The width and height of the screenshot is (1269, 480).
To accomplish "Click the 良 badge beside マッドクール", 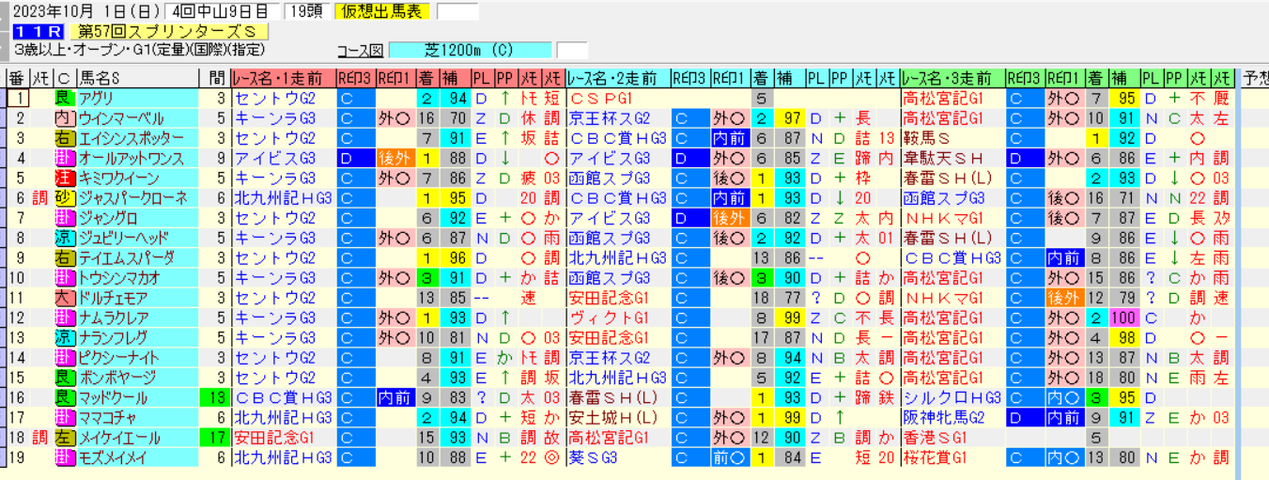I will pos(64,398).
